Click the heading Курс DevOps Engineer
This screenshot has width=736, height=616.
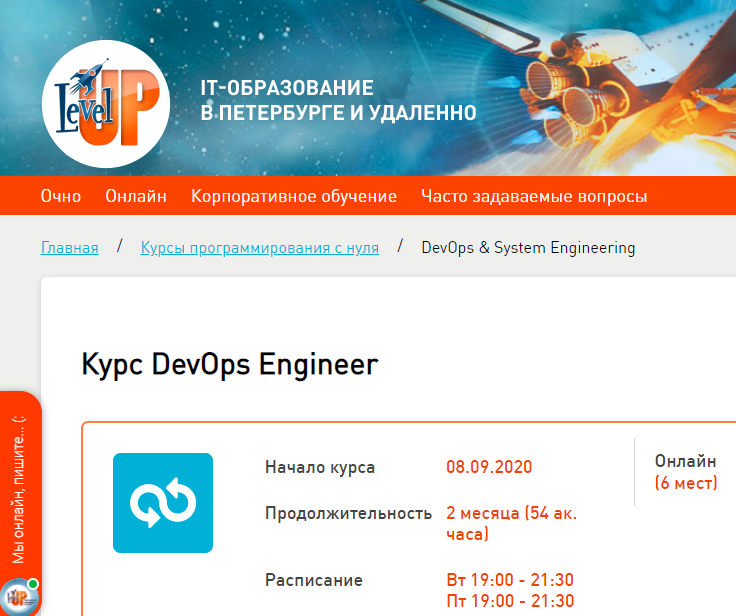(x=230, y=364)
